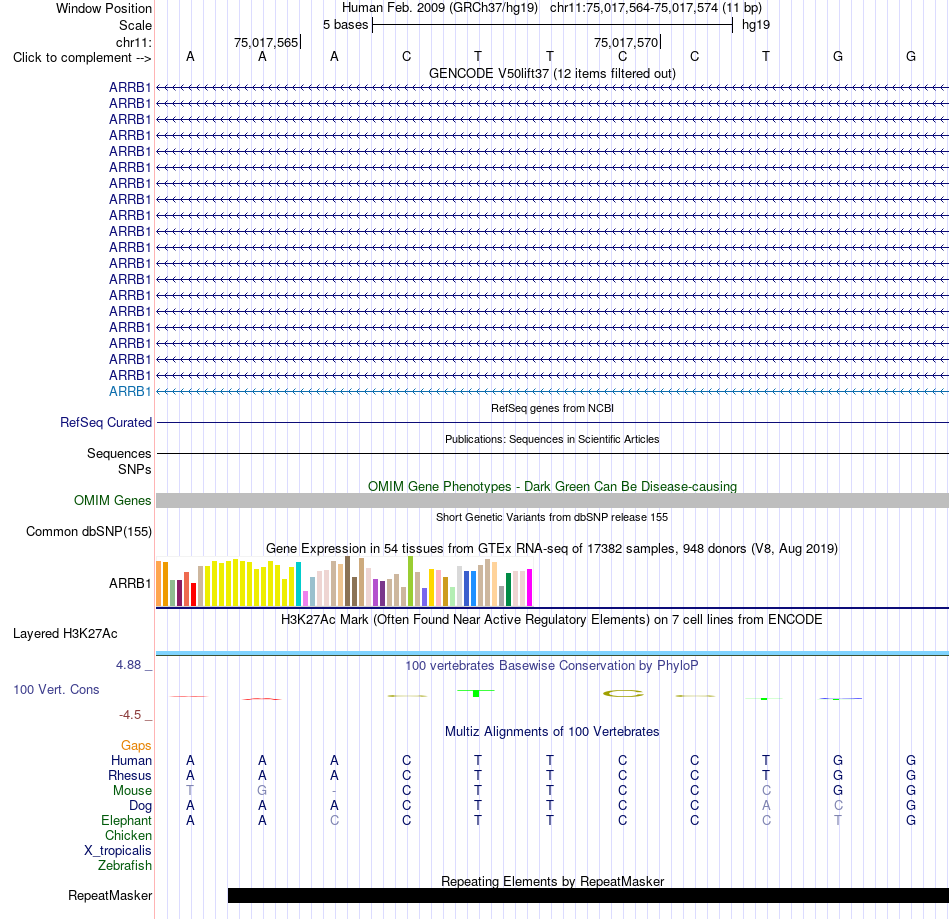Screen dimensions: 950x919
Task: Click the RepeatMasker track label
Action: (x=110, y=895)
